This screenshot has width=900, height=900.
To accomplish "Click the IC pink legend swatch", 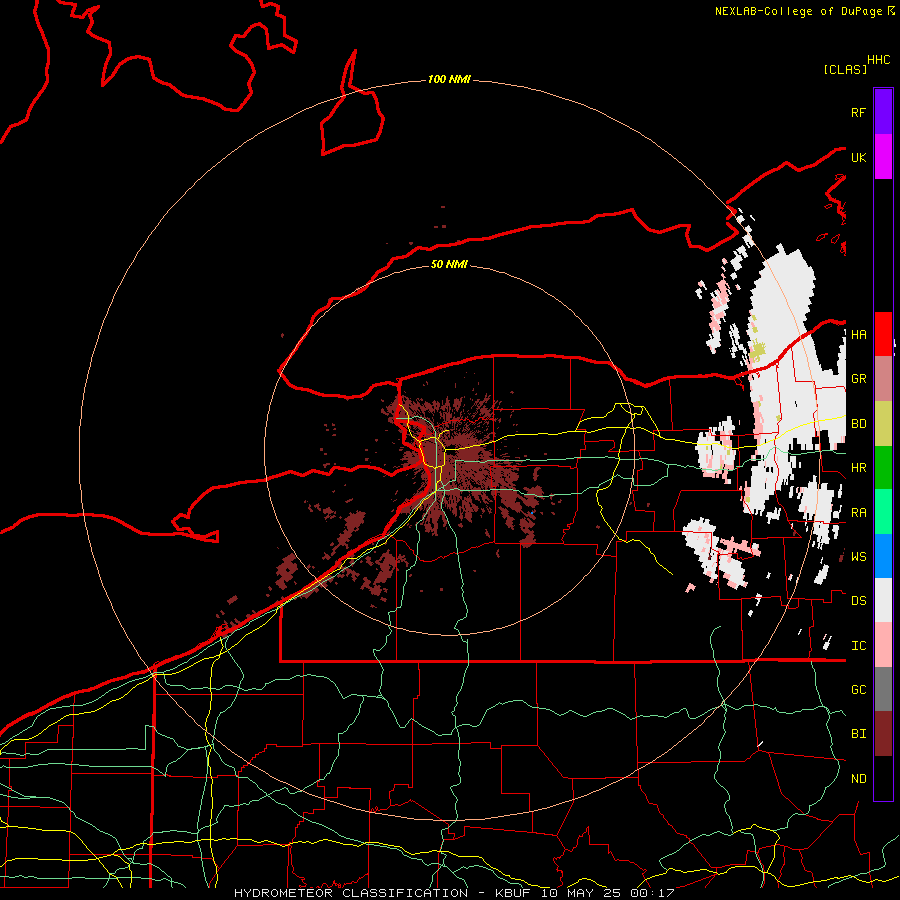I will pos(883,645).
